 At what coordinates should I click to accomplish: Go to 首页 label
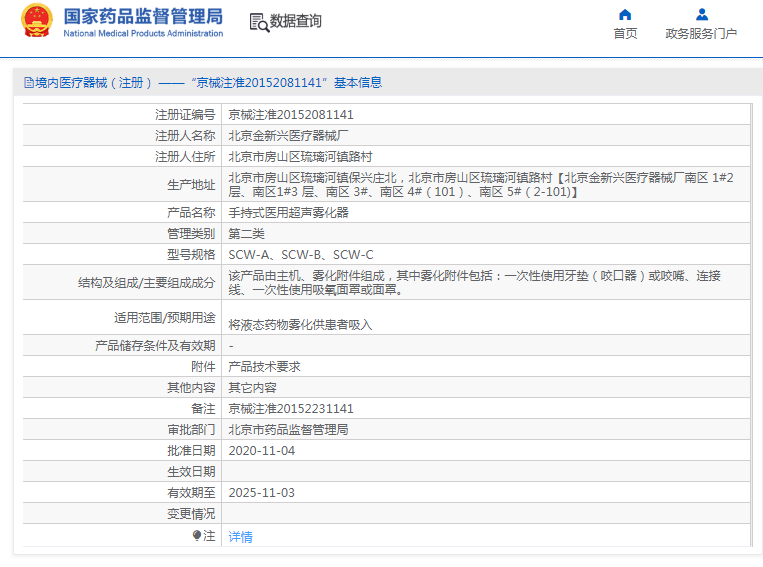625,33
